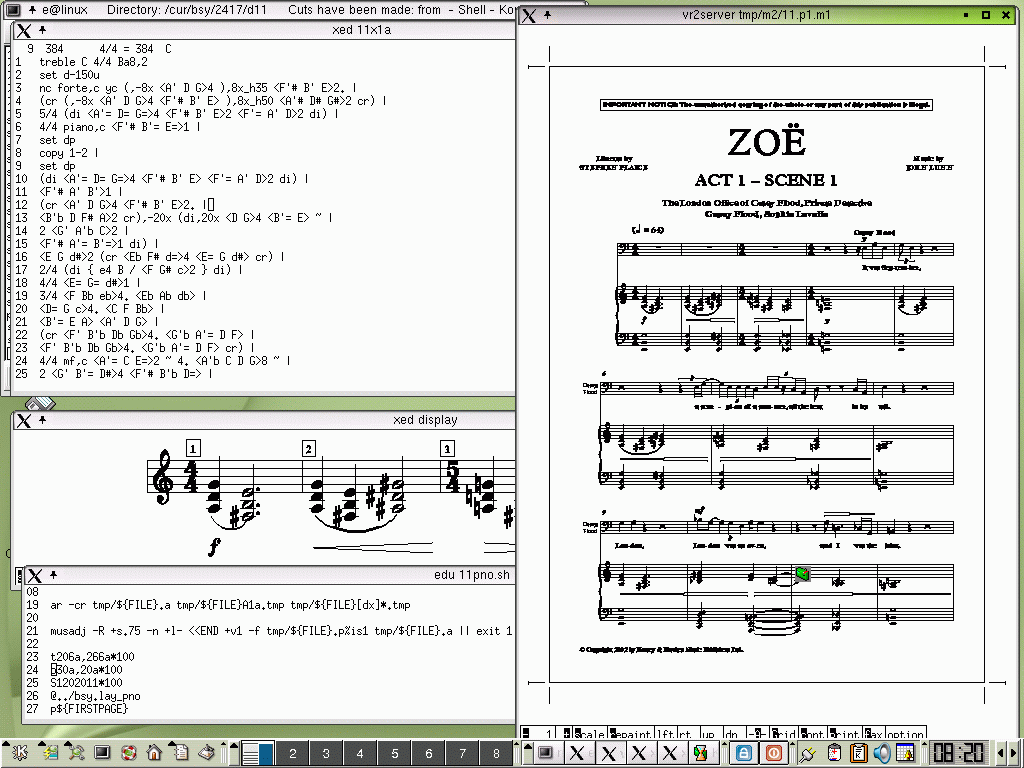Viewport: 1024px width, 768px height.
Task: Click the minus button in vr2server toolbar
Action: click(x=526, y=734)
